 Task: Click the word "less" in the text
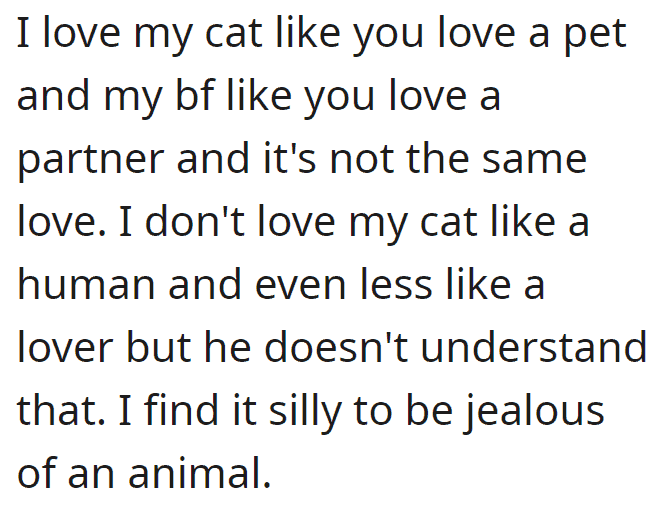[397, 284]
